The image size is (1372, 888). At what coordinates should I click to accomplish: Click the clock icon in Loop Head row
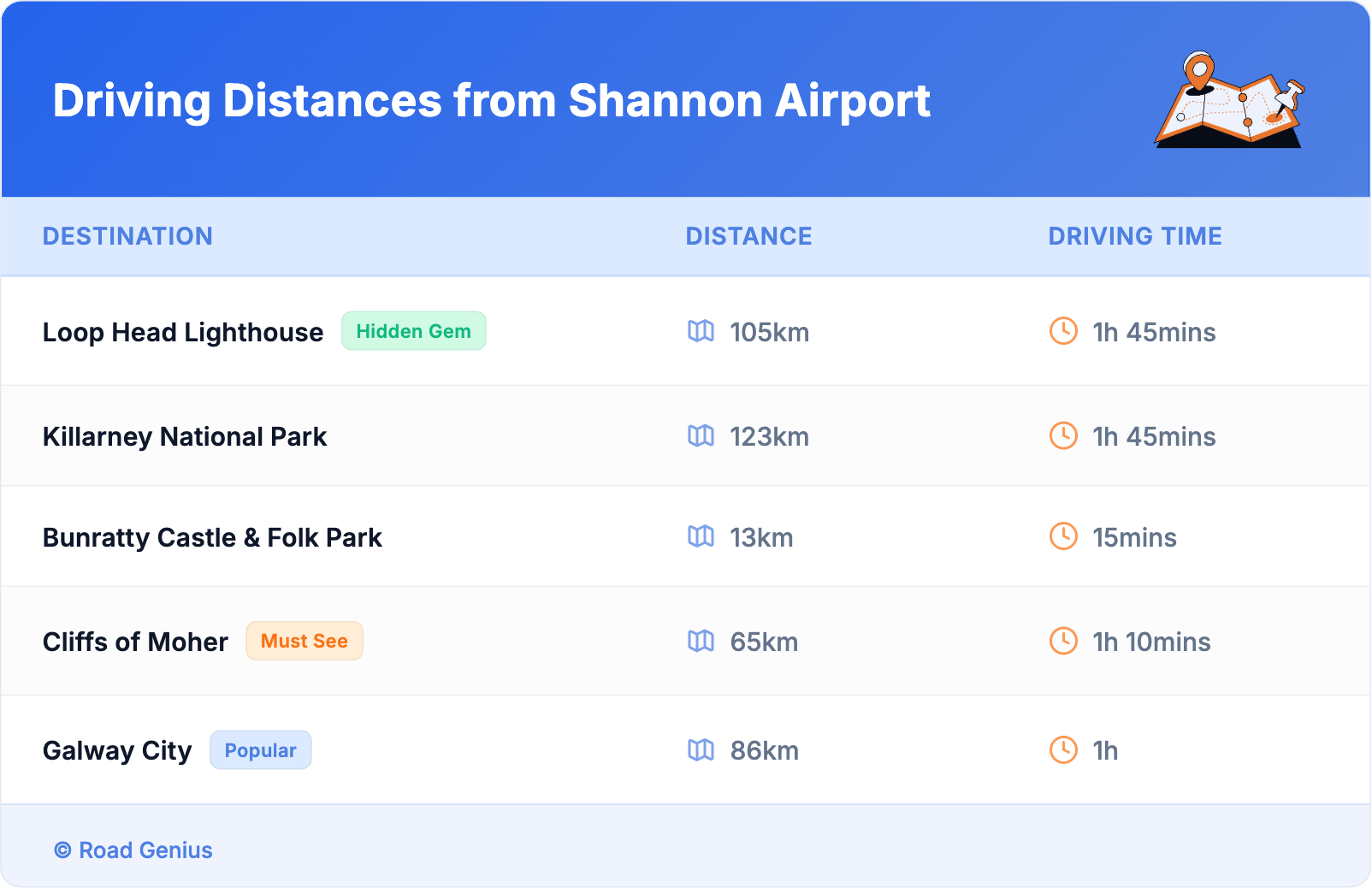click(1063, 331)
